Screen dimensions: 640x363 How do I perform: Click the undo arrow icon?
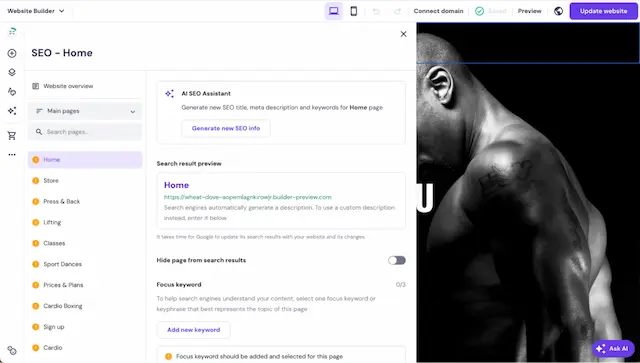click(376, 11)
